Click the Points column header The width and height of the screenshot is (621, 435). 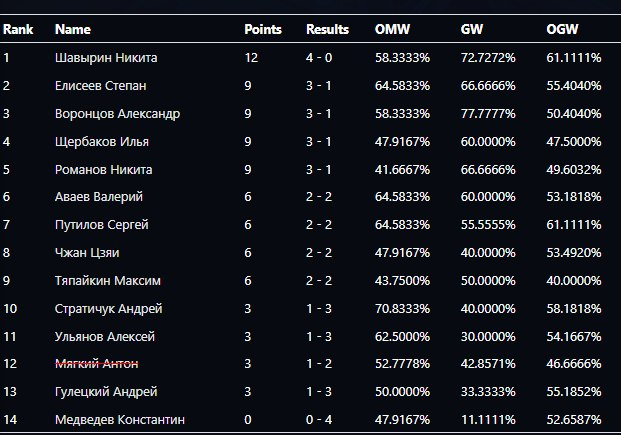263,30
